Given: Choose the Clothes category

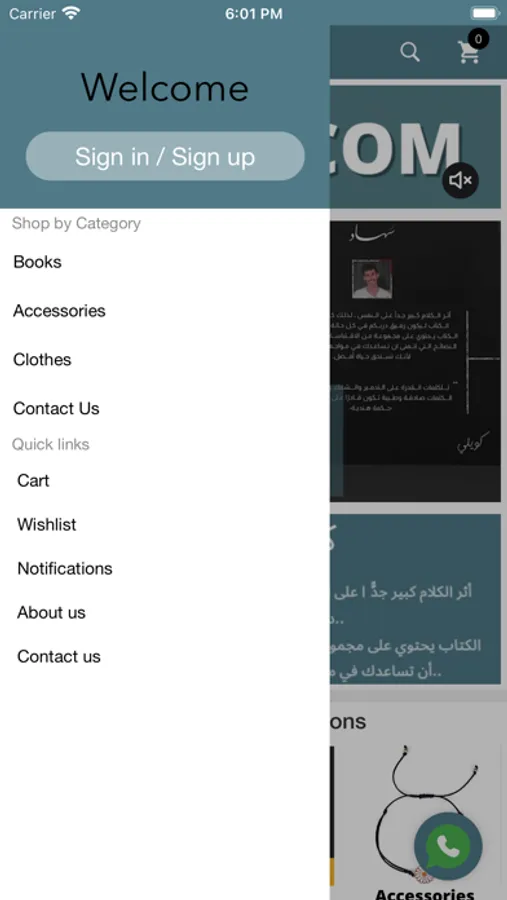Looking at the screenshot, I should click(42, 359).
